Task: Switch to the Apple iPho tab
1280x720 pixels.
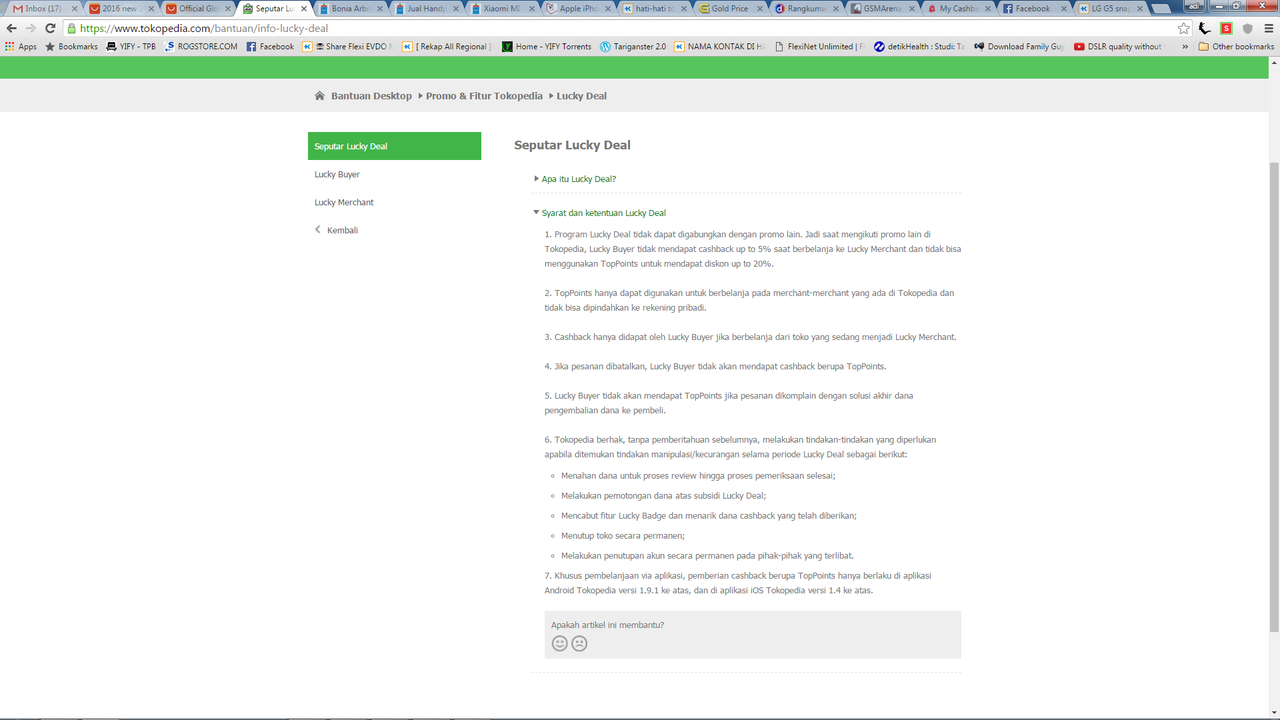Action: pos(578,8)
